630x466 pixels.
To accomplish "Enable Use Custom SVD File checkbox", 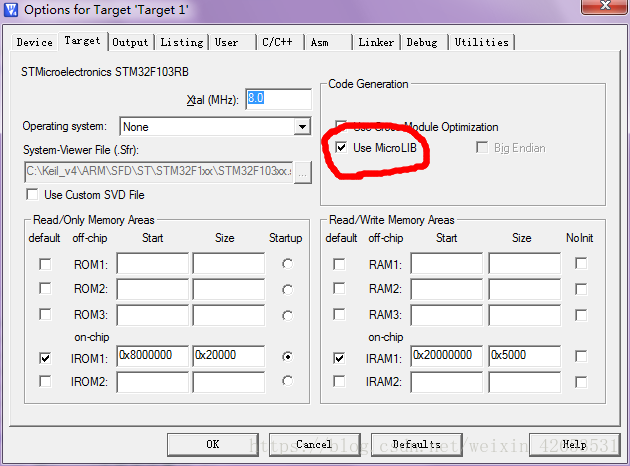I will 32,195.
